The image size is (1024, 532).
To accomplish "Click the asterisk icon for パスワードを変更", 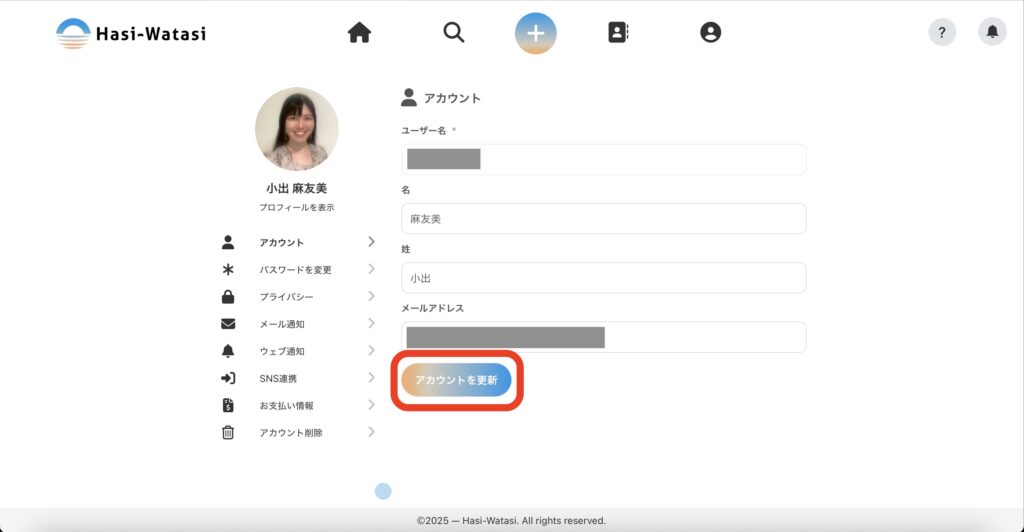I will tap(228, 269).
